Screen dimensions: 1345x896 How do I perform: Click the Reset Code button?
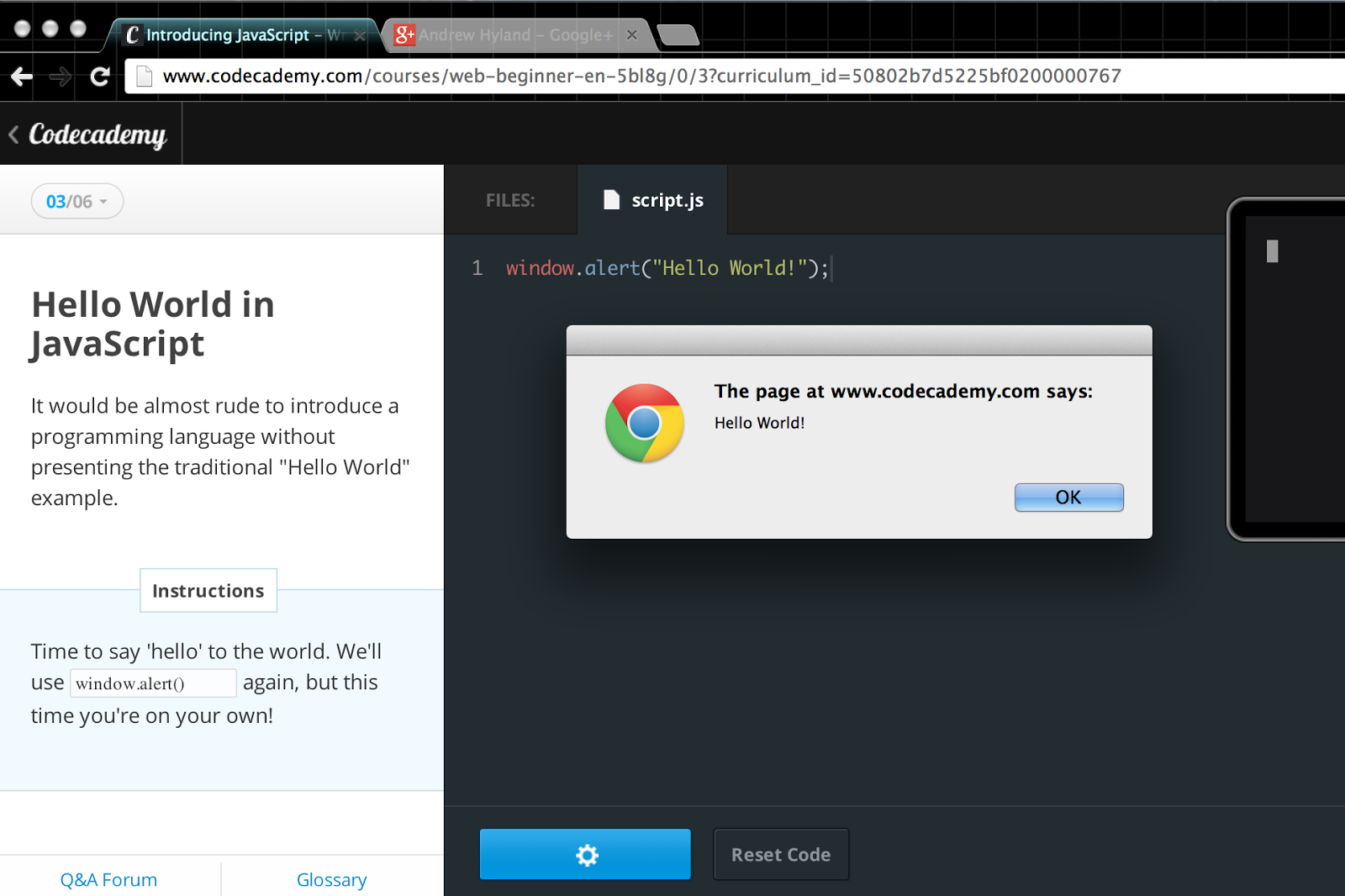(781, 854)
